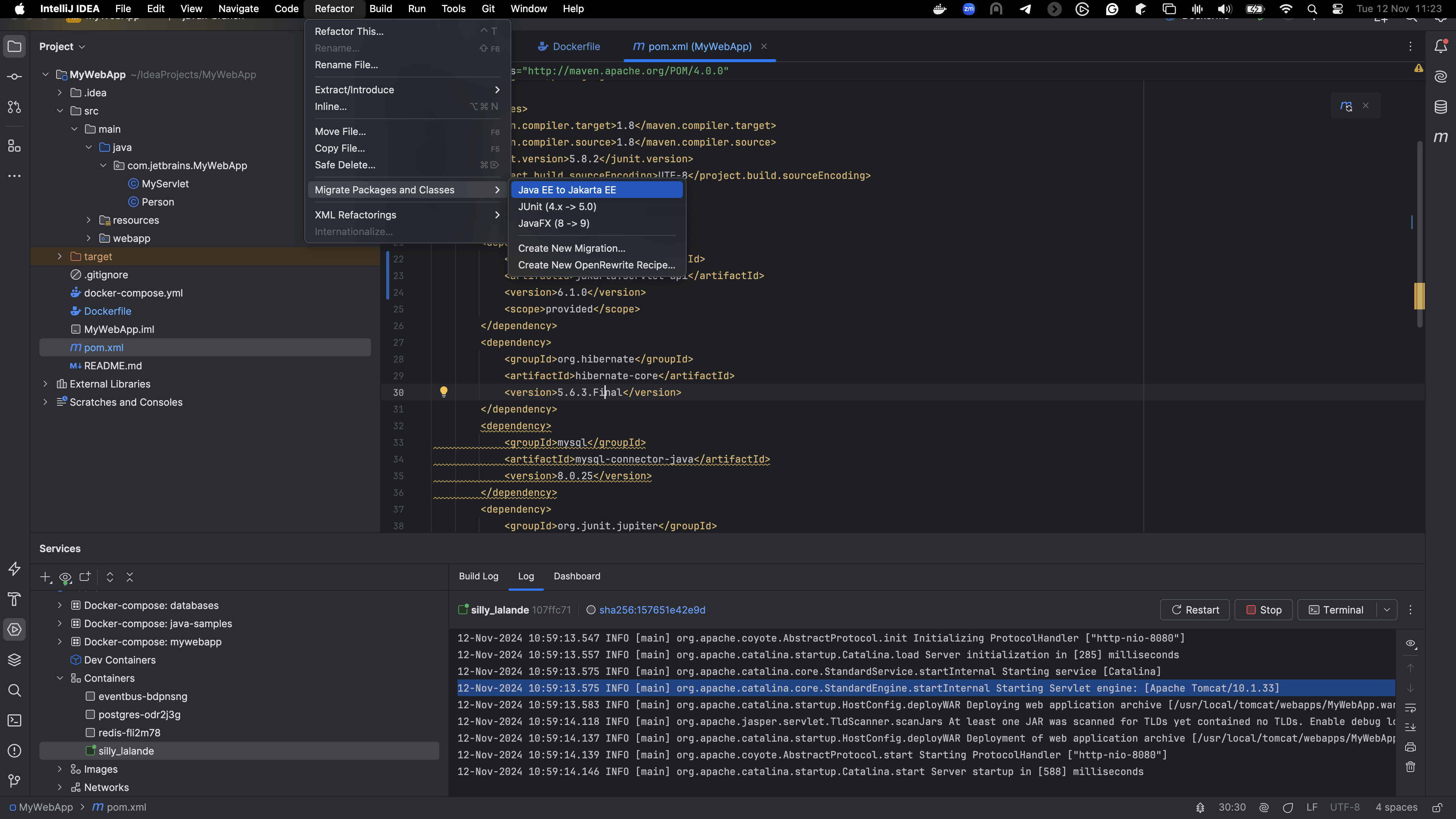
Task: Open the Database tool window icon
Action: 1441,107
